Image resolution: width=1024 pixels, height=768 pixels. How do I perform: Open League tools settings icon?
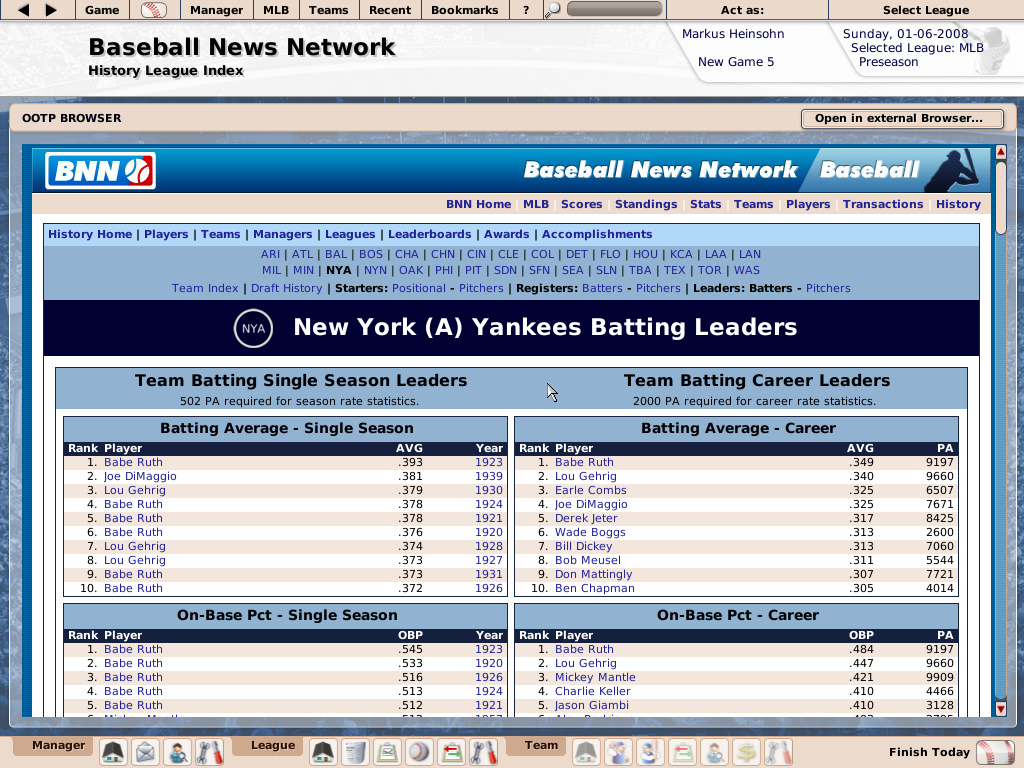(483, 752)
